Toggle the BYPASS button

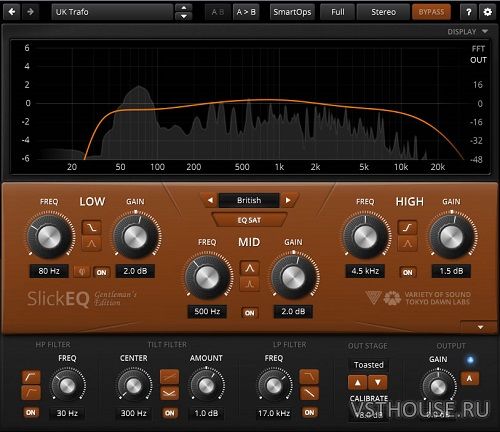click(431, 12)
